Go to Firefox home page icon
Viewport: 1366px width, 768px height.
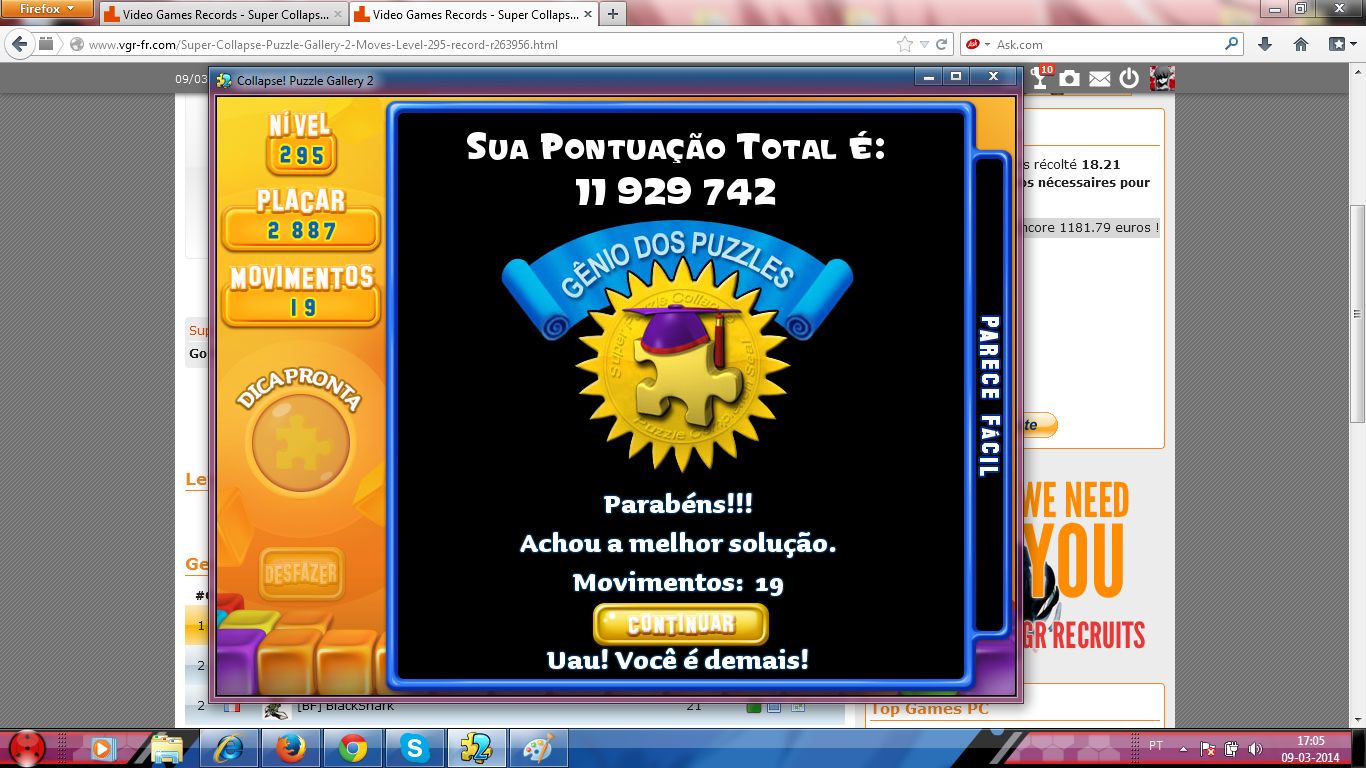pyautogui.click(x=1301, y=44)
